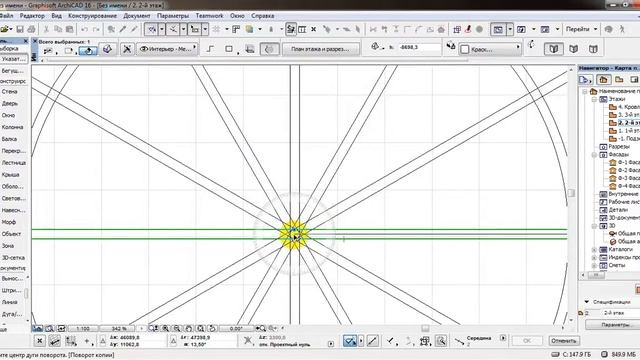Open the Документ menu
Screen dimensions: 640x360
tap(137, 16)
